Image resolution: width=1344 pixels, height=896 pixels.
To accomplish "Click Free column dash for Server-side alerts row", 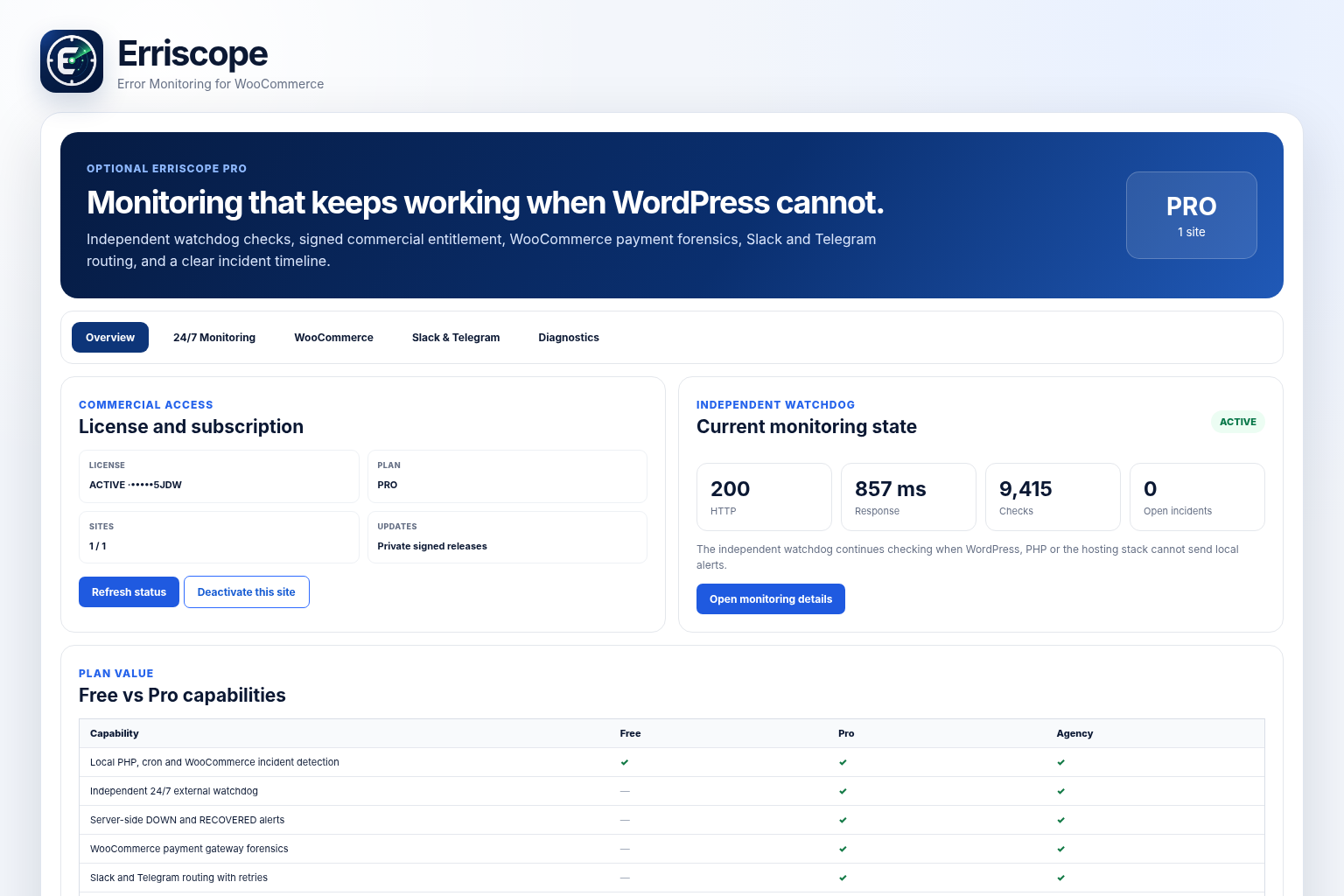I will coord(625,820).
